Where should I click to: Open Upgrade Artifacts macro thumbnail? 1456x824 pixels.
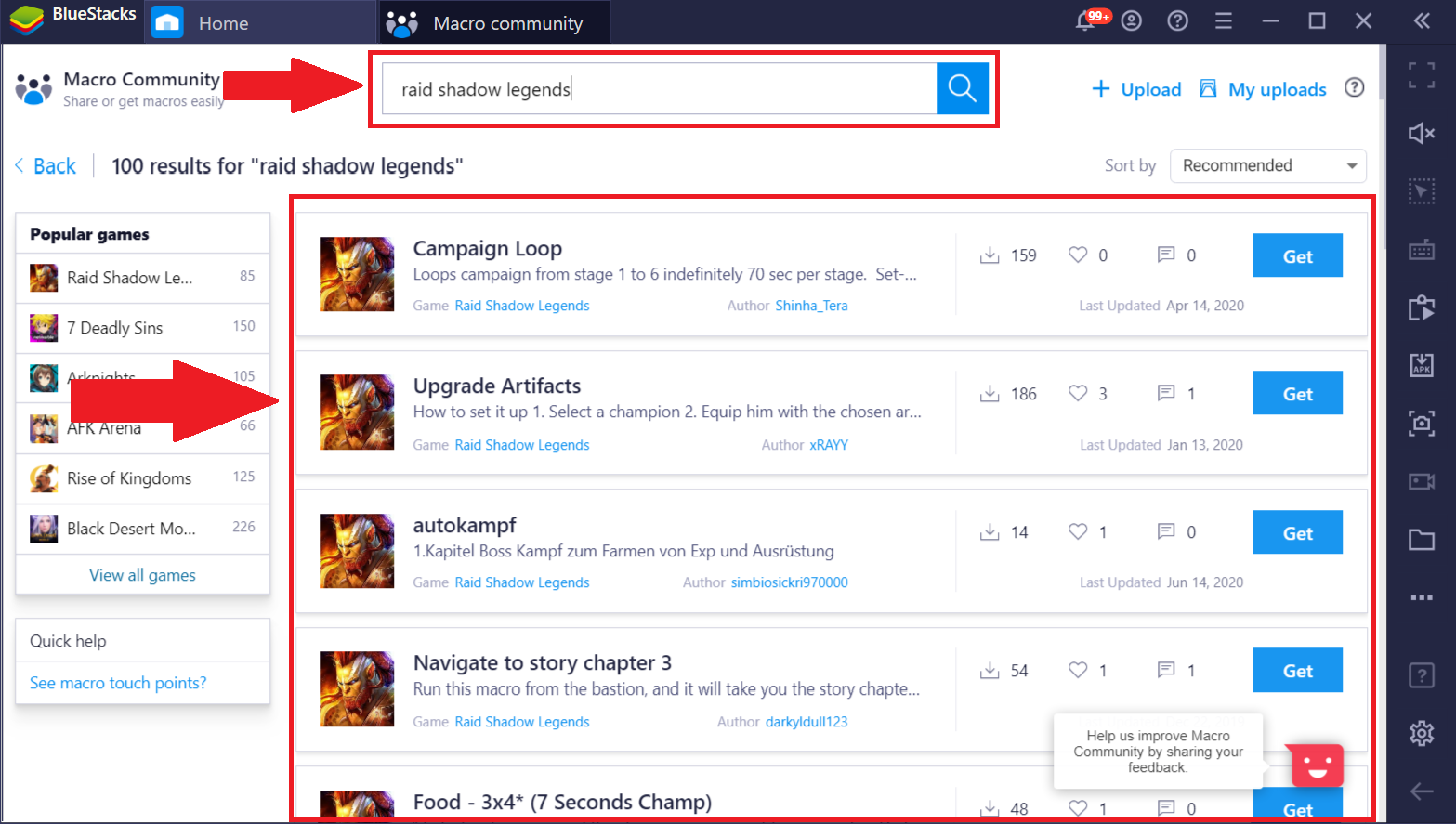[357, 412]
